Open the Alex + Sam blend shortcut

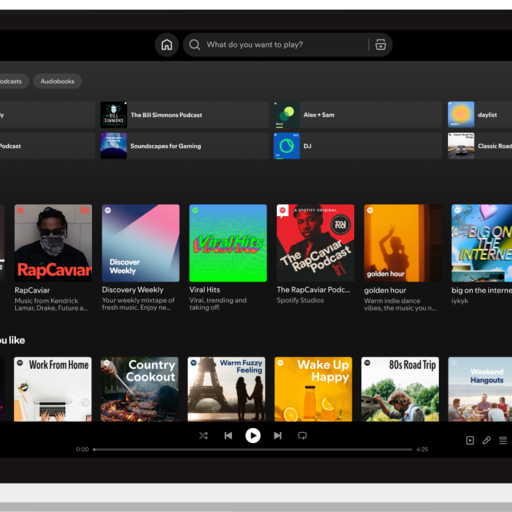(358, 115)
